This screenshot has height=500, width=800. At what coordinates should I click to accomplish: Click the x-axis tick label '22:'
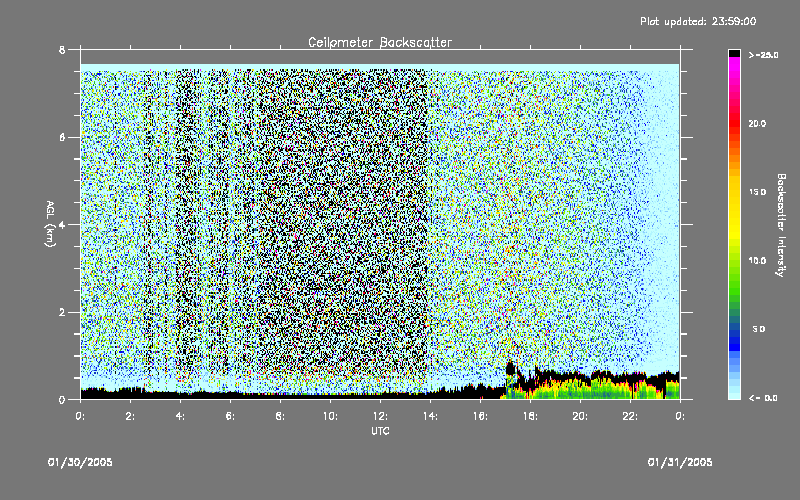click(630, 416)
